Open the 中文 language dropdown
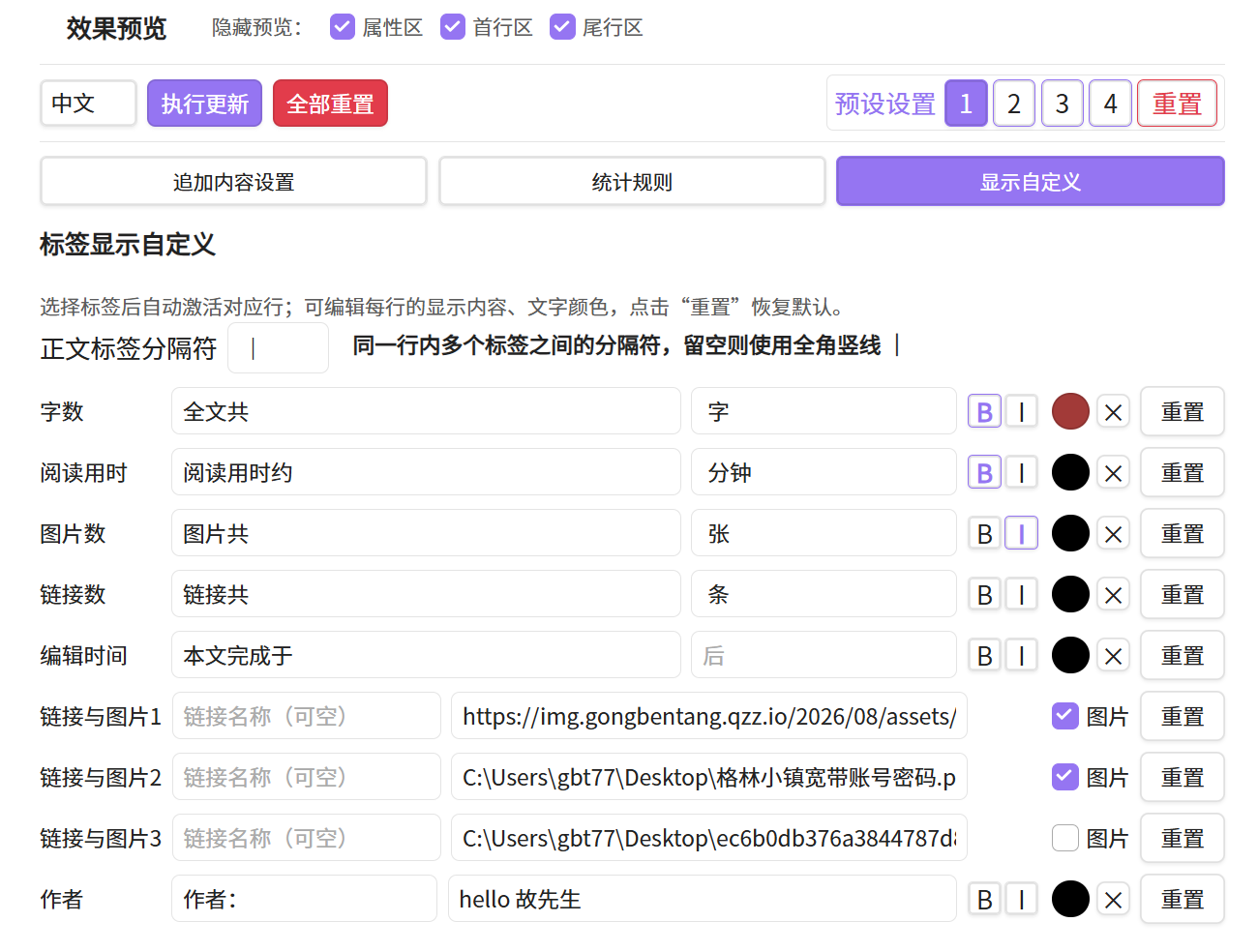Image resolution: width=1258 pixels, height=952 pixels. [88, 104]
